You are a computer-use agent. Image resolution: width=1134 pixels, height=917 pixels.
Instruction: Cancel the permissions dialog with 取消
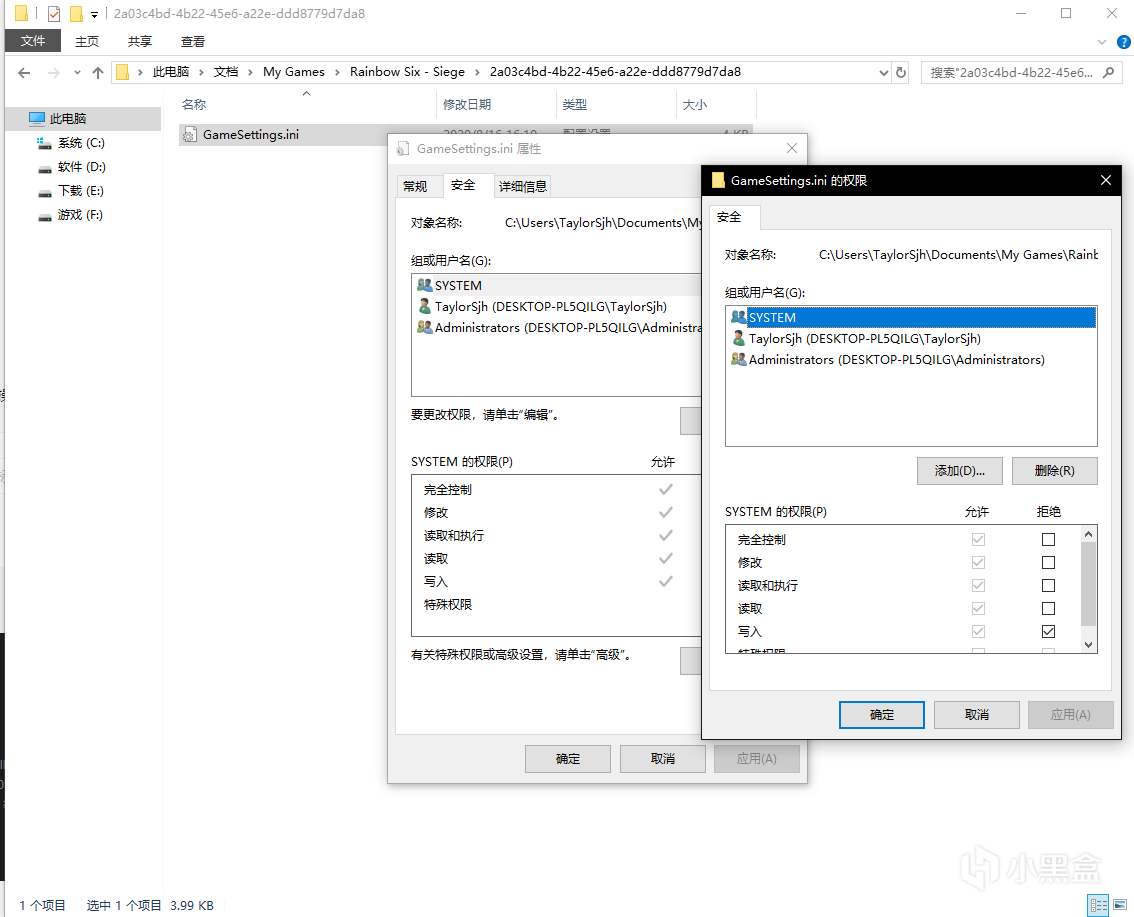click(976, 715)
